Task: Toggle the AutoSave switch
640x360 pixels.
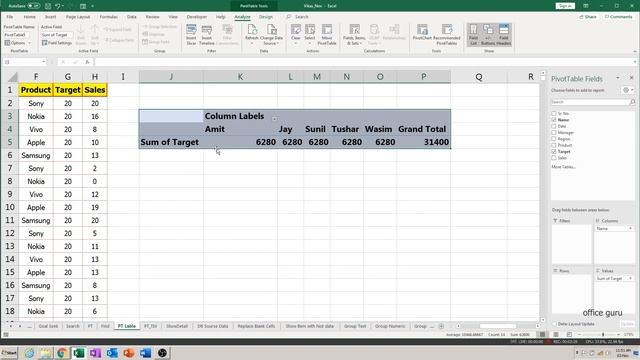Action: pos(34,6)
